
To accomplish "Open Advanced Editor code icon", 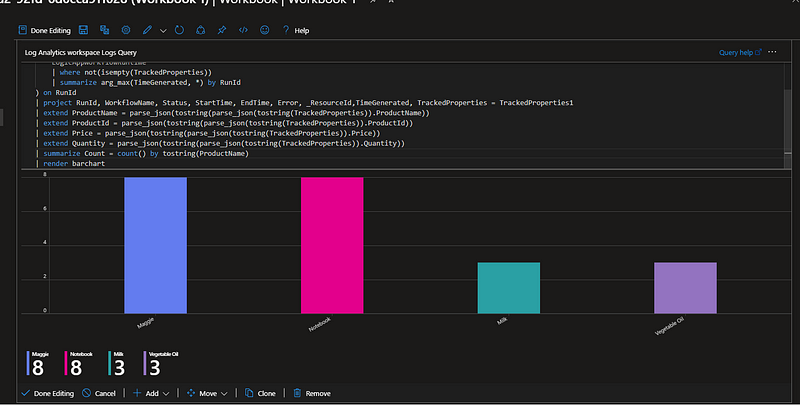I will 243,30.
